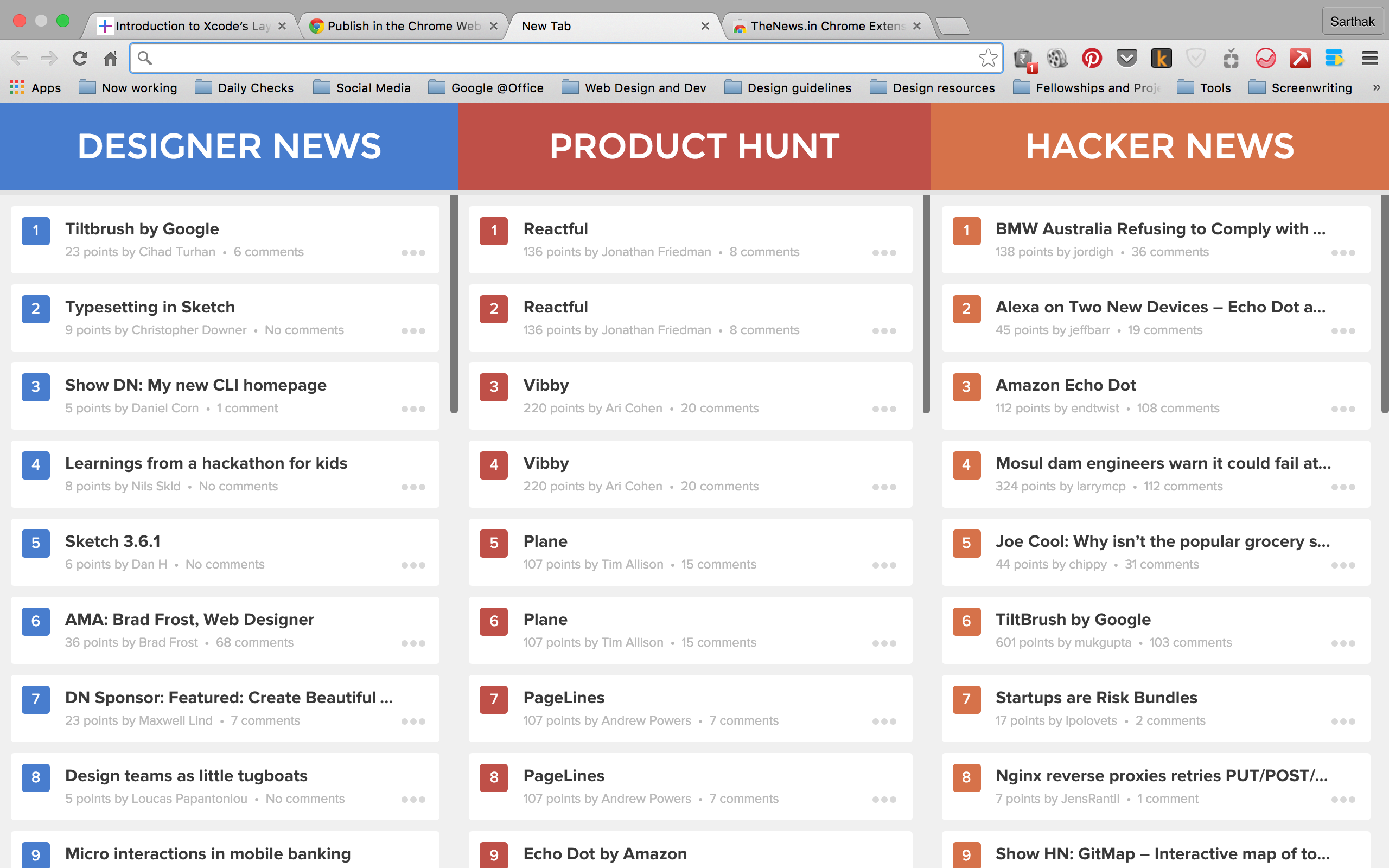Open the Typesetting in Sketch story
1389x868 pixels.
click(x=150, y=307)
